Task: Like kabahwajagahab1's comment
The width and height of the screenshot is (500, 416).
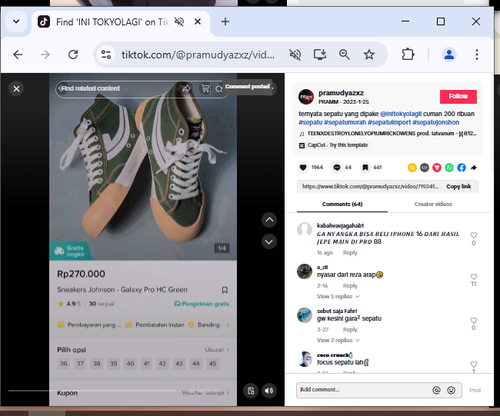Action: point(473,235)
